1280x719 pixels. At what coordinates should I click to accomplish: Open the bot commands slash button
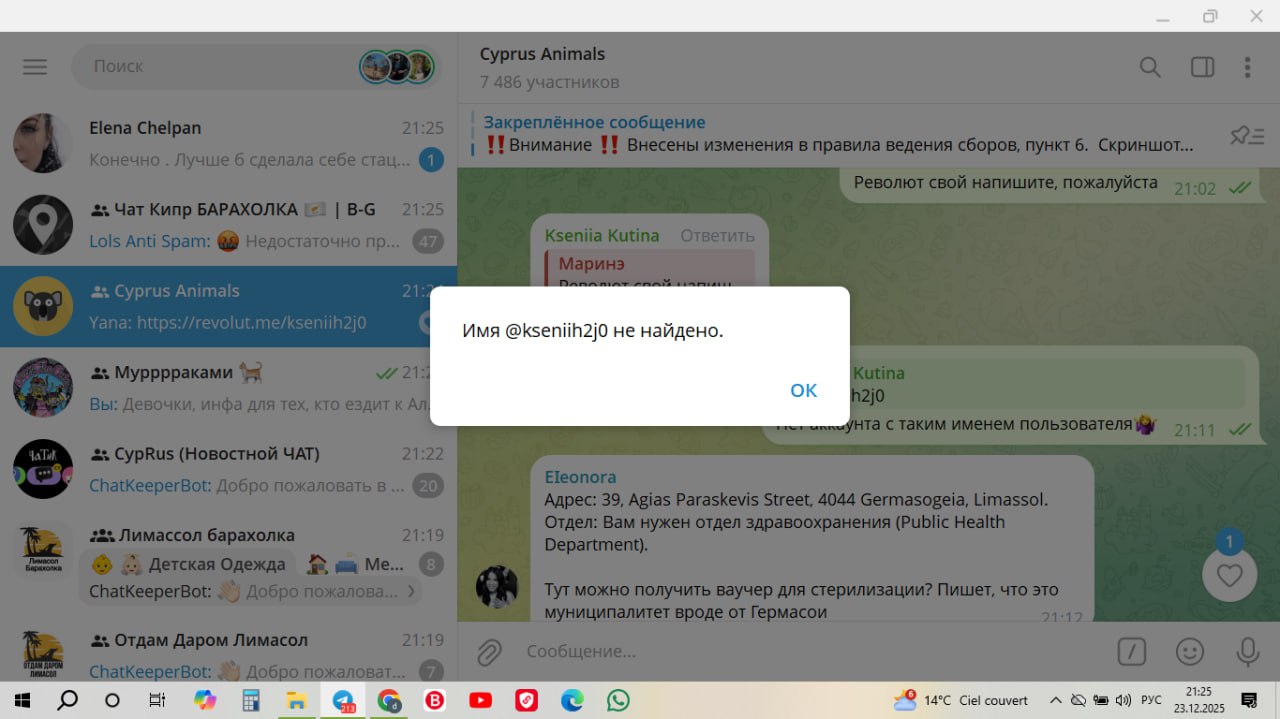tap(1131, 652)
